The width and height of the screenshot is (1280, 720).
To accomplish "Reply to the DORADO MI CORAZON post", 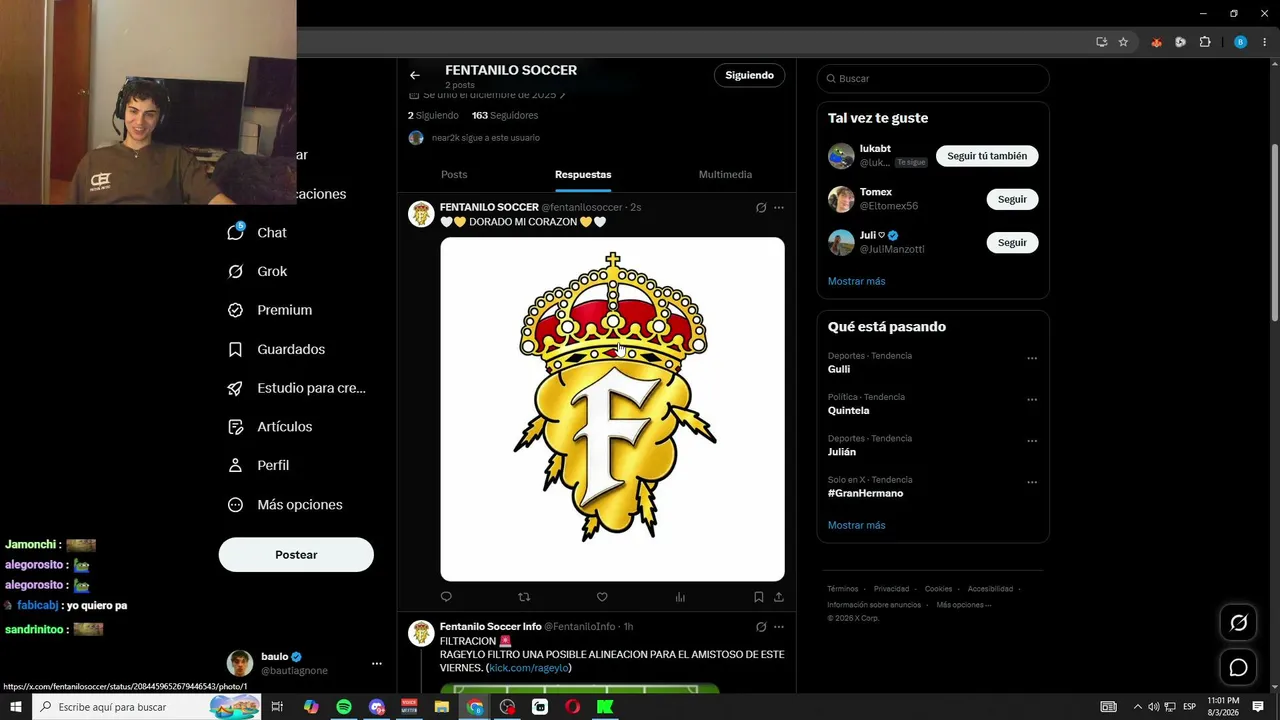I will click(x=446, y=597).
